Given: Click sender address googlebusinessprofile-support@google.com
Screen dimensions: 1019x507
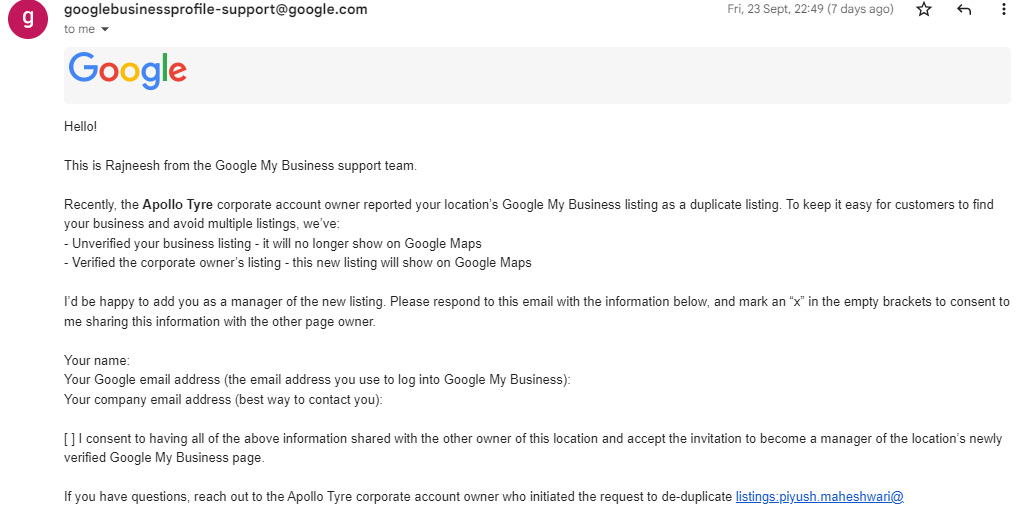Looking at the screenshot, I should click(x=216, y=10).
